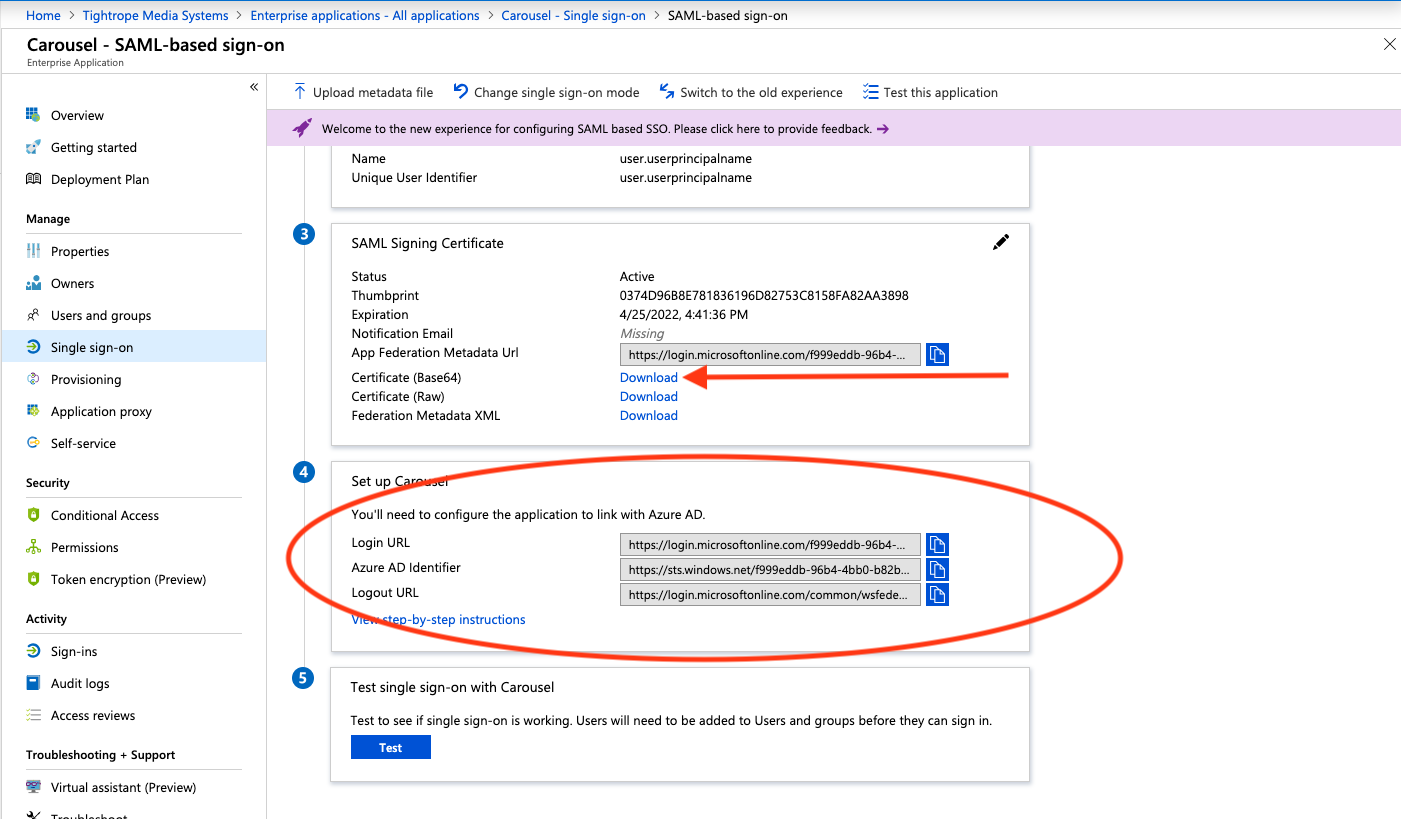The image size is (1401, 819).
Task: Click the Getting started rocket icon
Action: pyautogui.click(x=33, y=147)
